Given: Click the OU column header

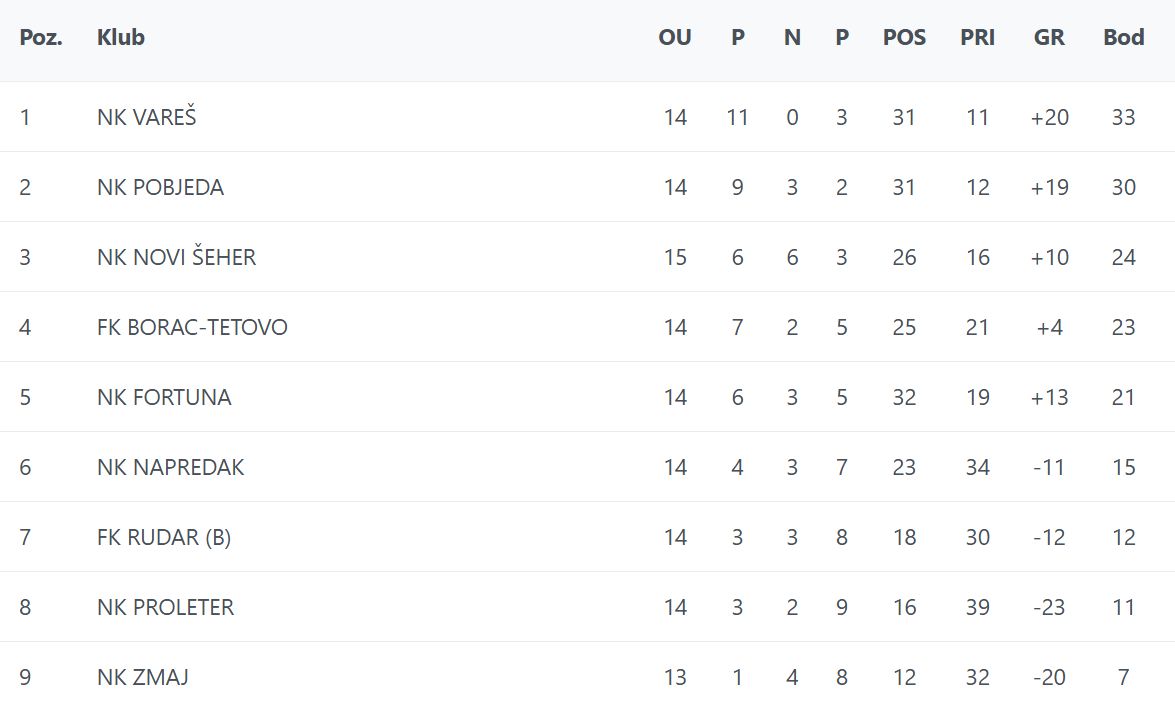Looking at the screenshot, I should point(675,38).
